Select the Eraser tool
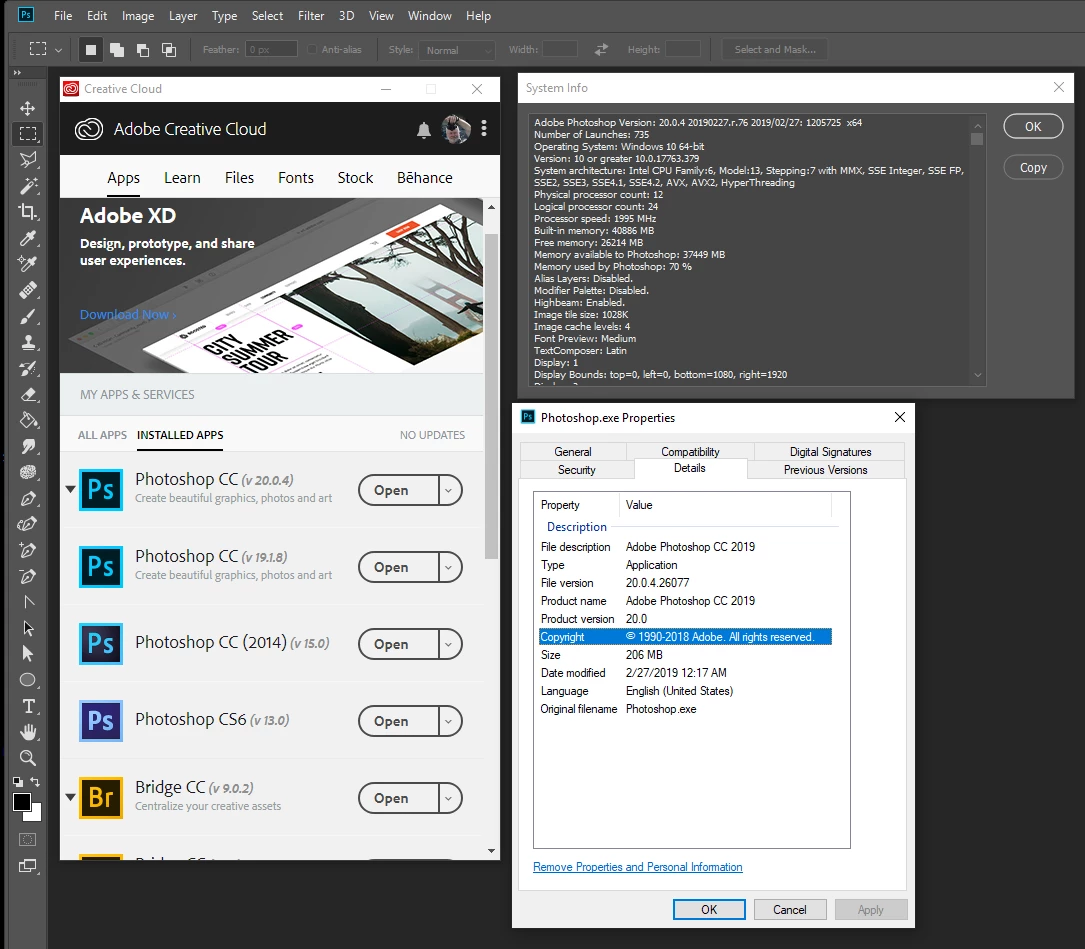 pyautogui.click(x=28, y=395)
